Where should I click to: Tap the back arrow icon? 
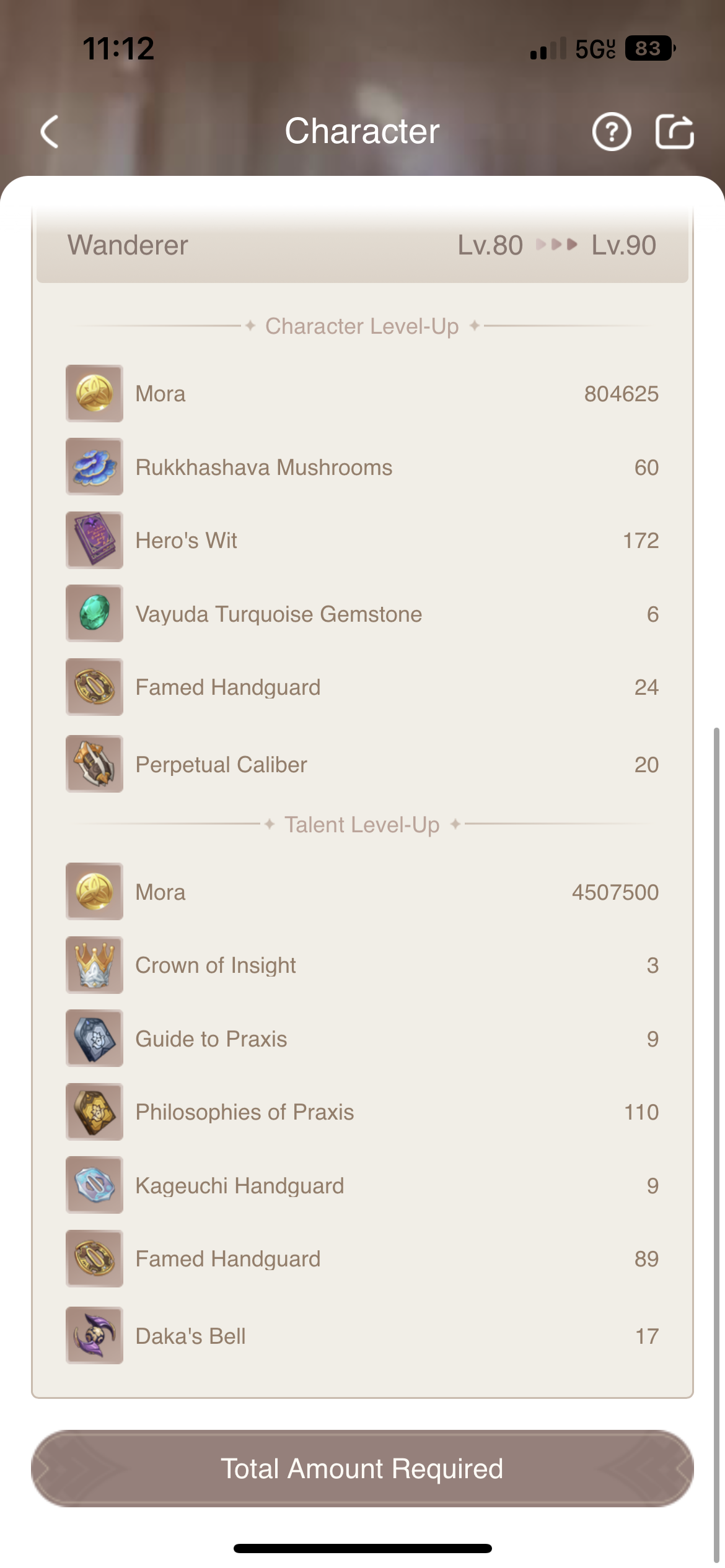(x=50, y=132)
